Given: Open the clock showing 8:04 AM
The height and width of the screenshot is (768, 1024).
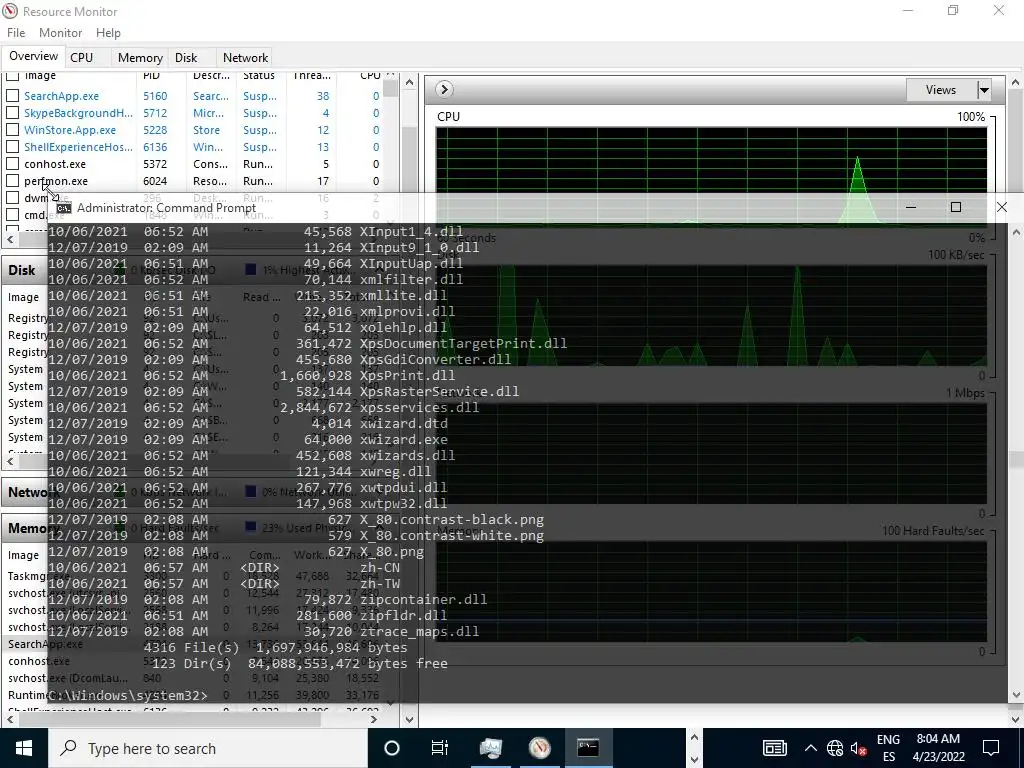Looking at the screenshot, I should (x=938, y=748).
